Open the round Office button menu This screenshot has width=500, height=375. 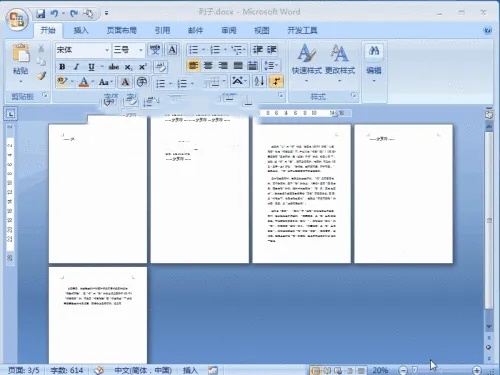pyautogui.click(x=17, y=19)
